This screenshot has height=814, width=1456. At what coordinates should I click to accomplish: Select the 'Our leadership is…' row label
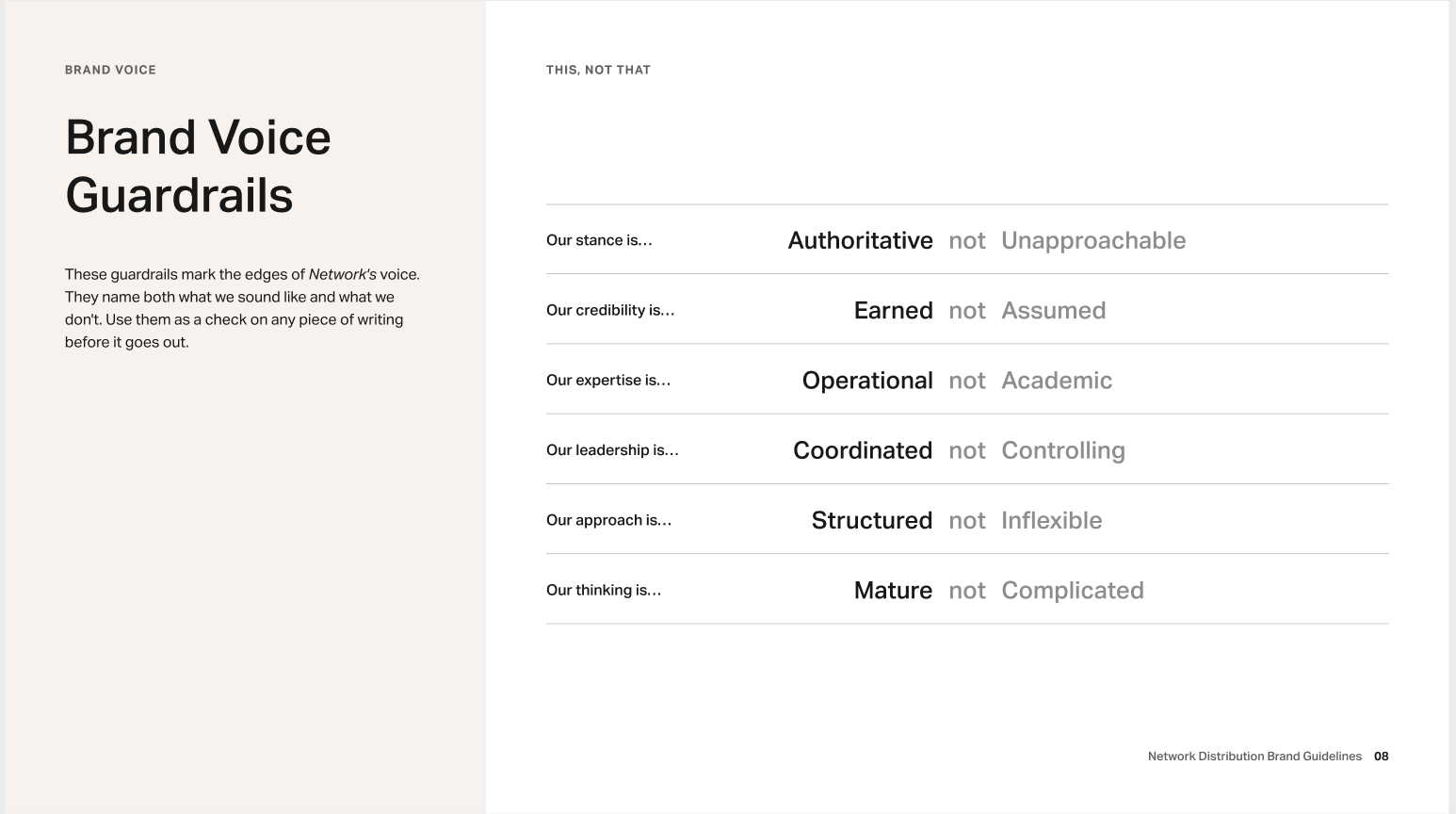[612, 450]
